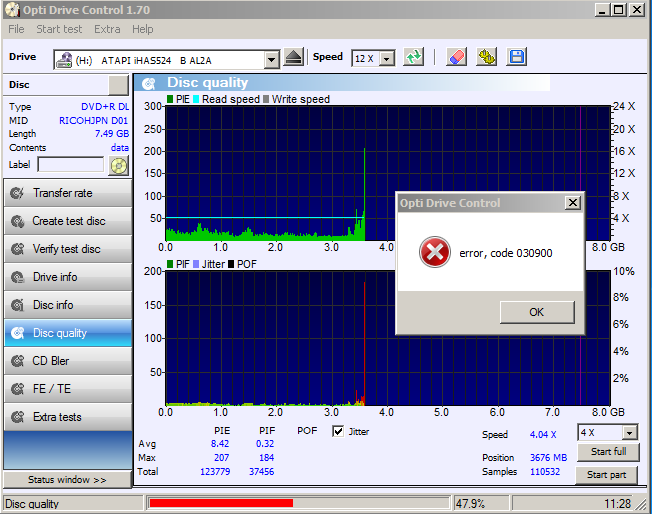Click the PIE max value 207
Image resolution: width=652 pixels, height=514 pixels.
coord(221,457)
